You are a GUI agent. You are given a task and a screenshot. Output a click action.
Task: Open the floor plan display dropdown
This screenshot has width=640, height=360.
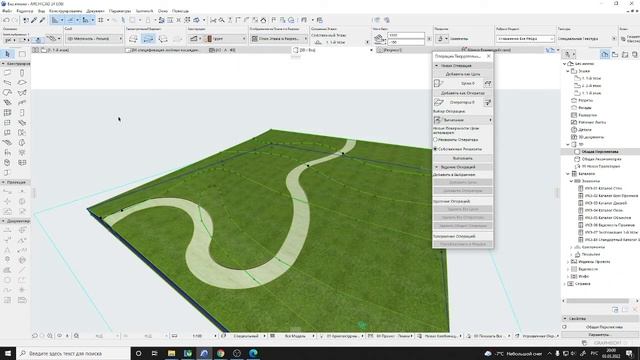tap(279, 38)
